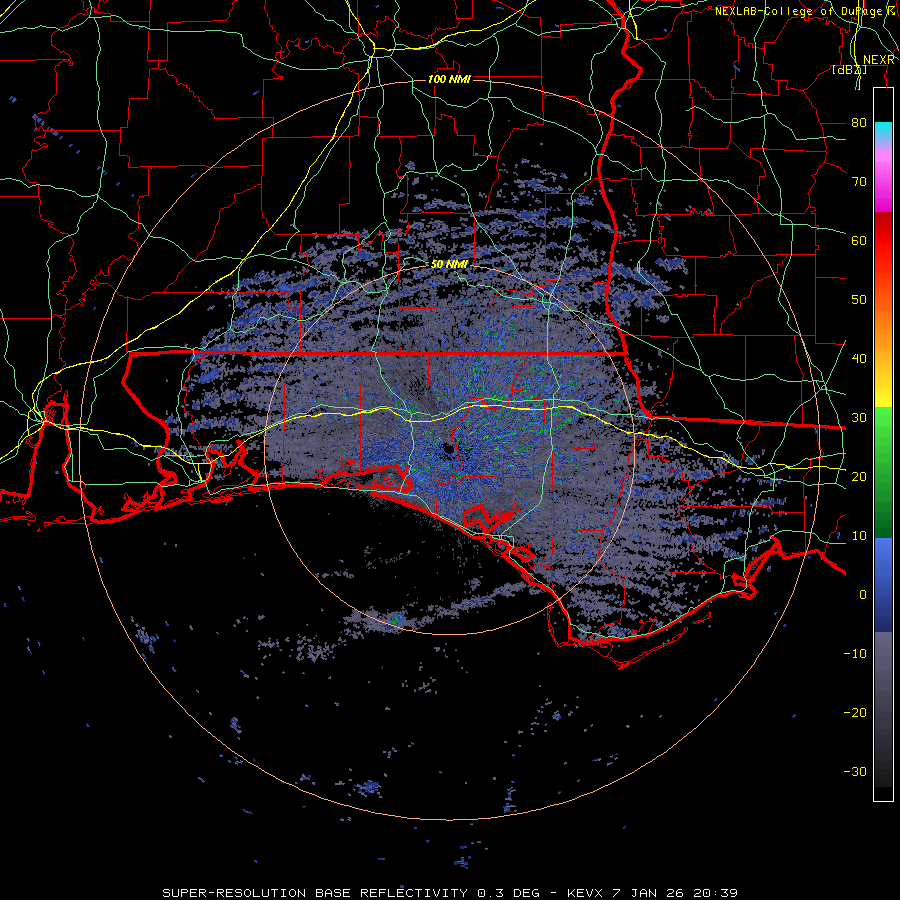Image resolution: width=900 pixels, height=900 pixels.
Task: Click the 30 dBZ scale label
Action: [859, 417]
